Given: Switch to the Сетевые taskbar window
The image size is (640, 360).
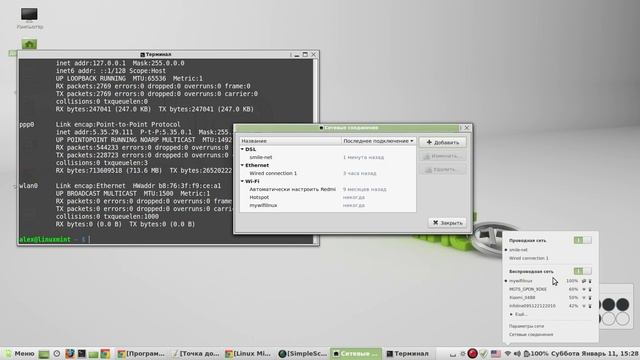Looking at the screenshot, I should (x=356, y=354).
